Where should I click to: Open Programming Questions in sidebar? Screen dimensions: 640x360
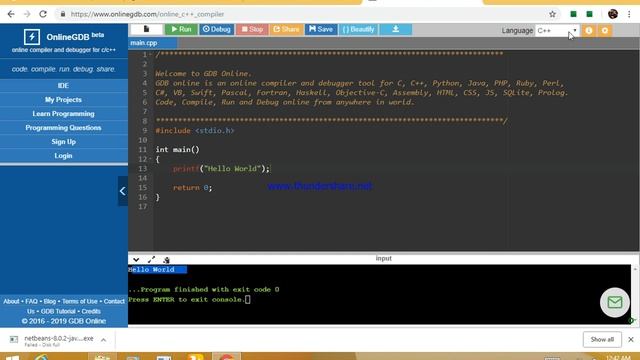(63, 128)
